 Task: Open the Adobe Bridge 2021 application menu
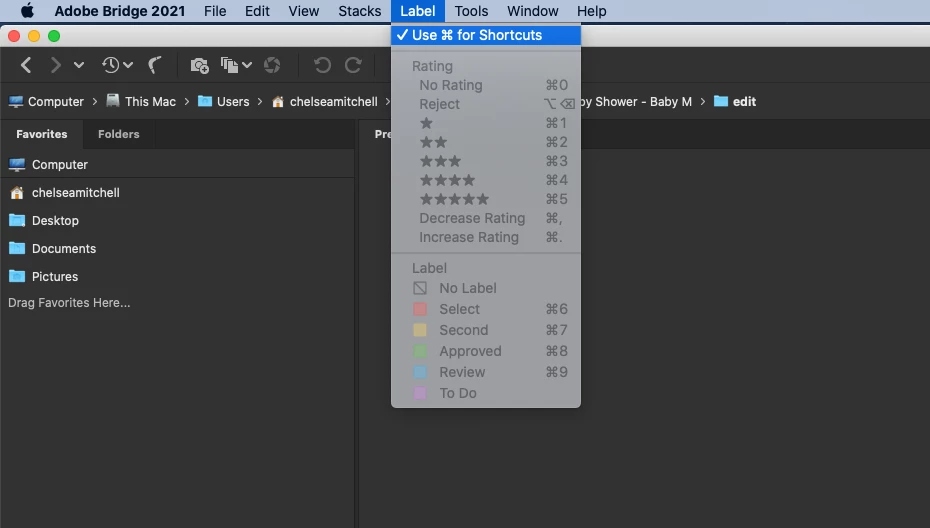[x=120, y=11]
